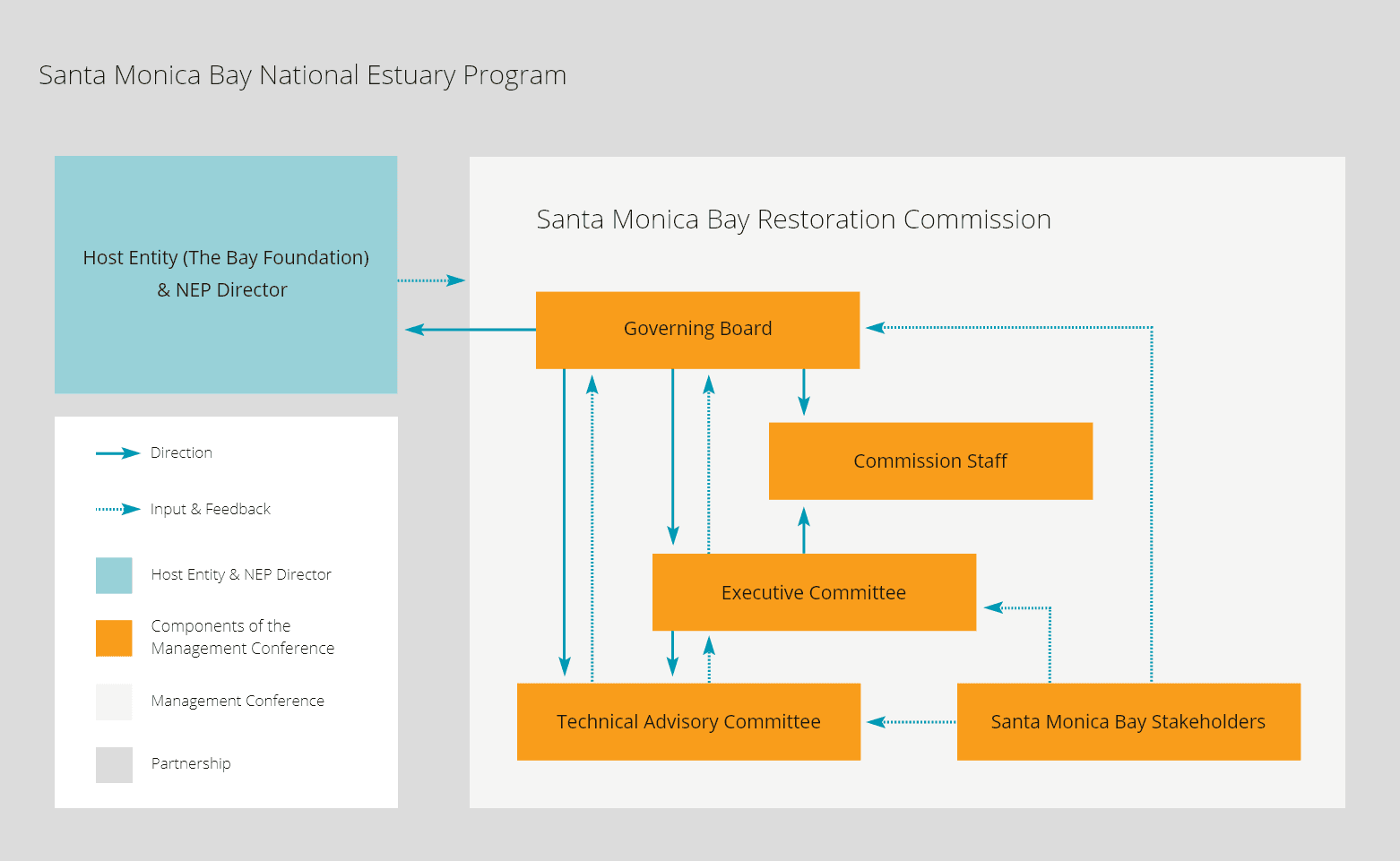
Task: Click the gray Partnership legend swatch
Action: click(x=113, y=764)
